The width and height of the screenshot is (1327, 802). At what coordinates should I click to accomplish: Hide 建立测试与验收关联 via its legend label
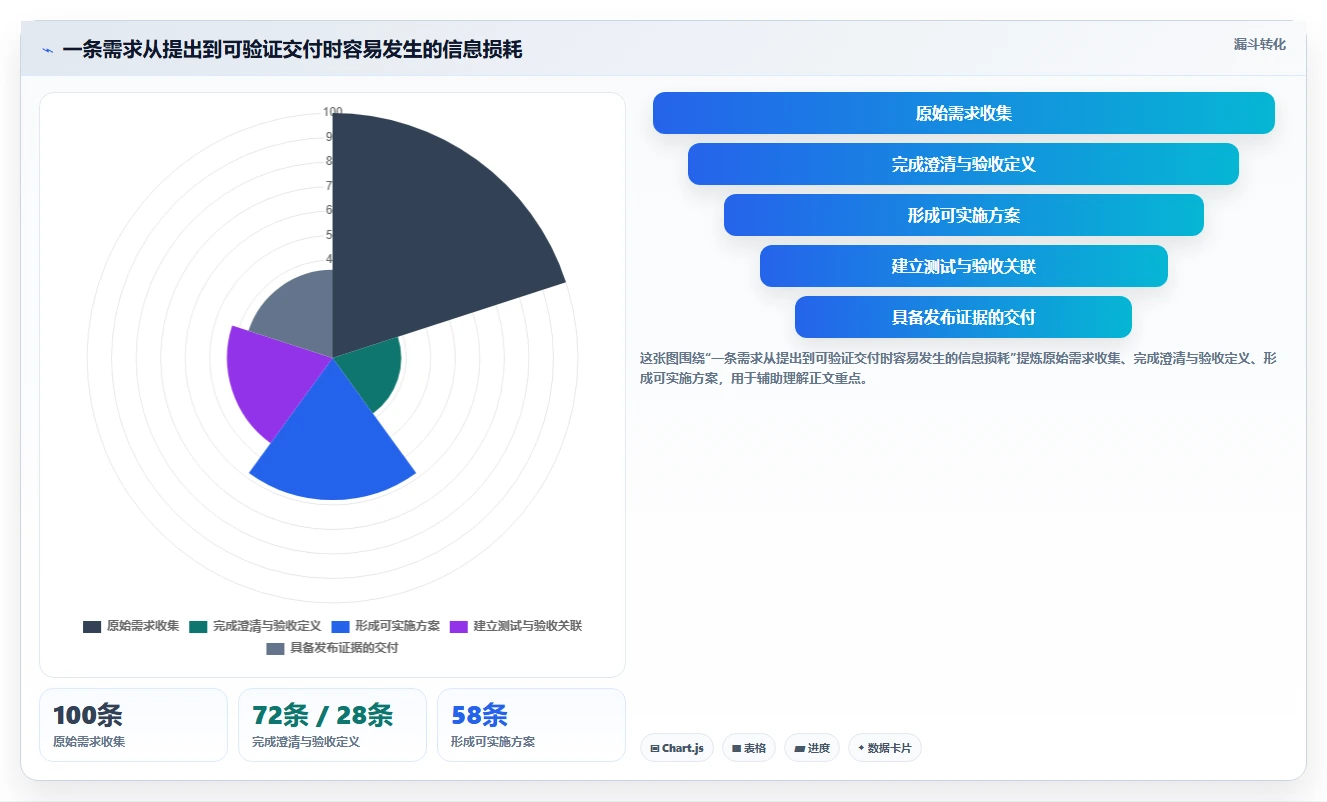pos(527,626)
